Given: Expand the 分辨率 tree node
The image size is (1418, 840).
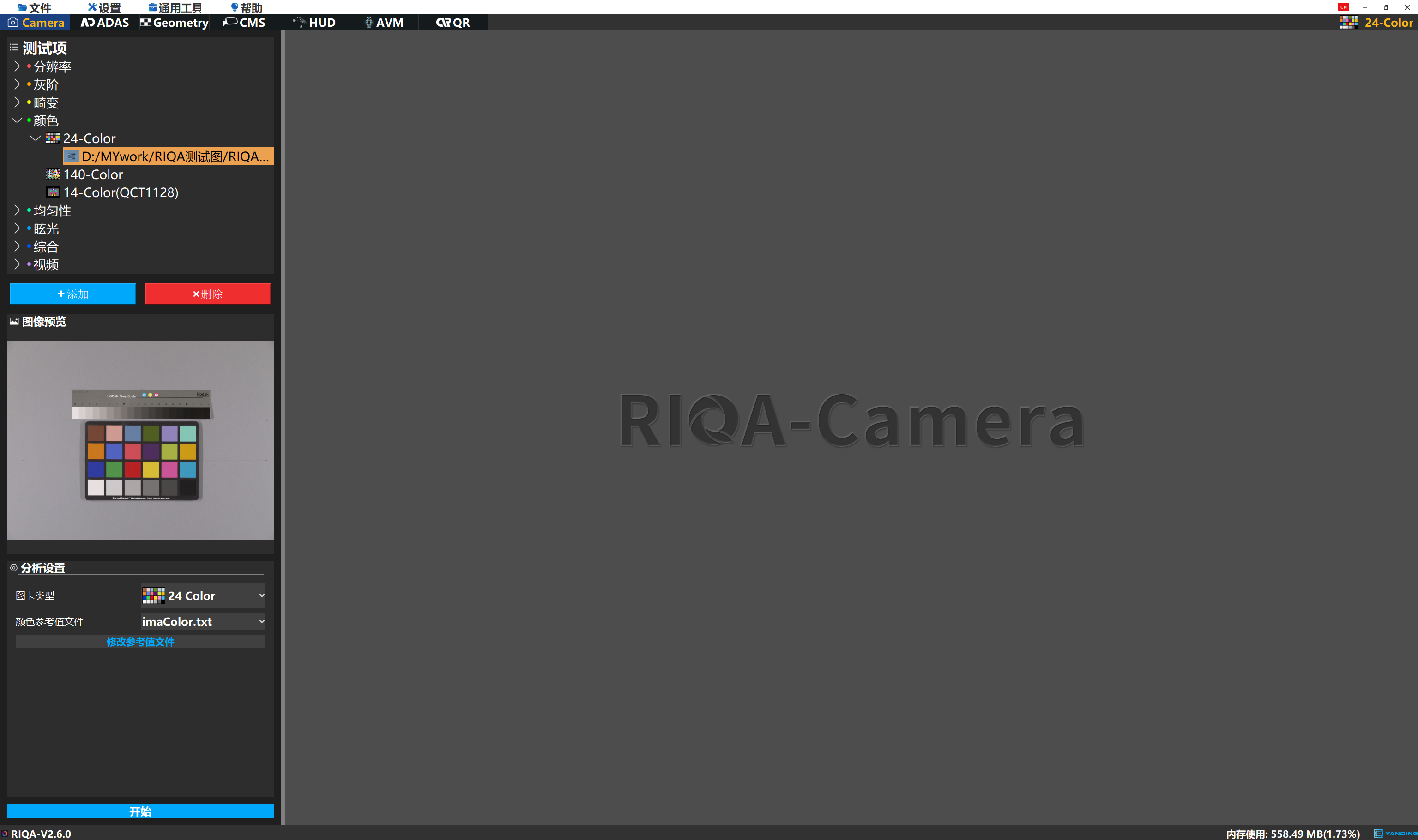Looking at the screenshot, I should click(17, 66).
